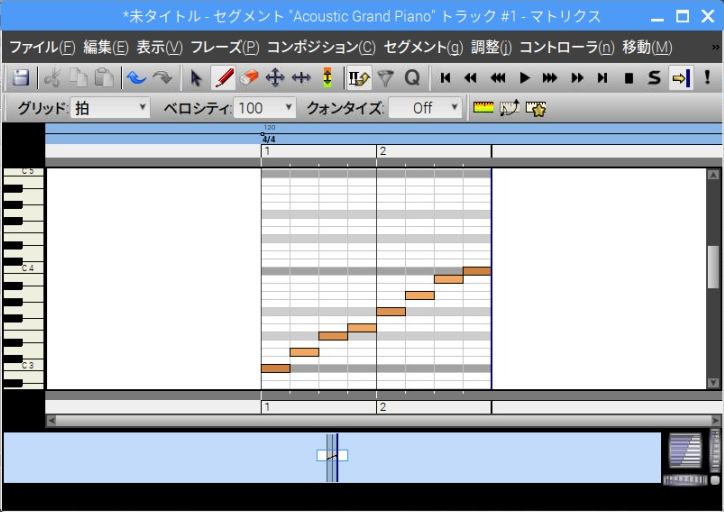This screenshot has height=512, width=724.
Task: Click the Q quantize icon
Action: (x=411, y=78)
